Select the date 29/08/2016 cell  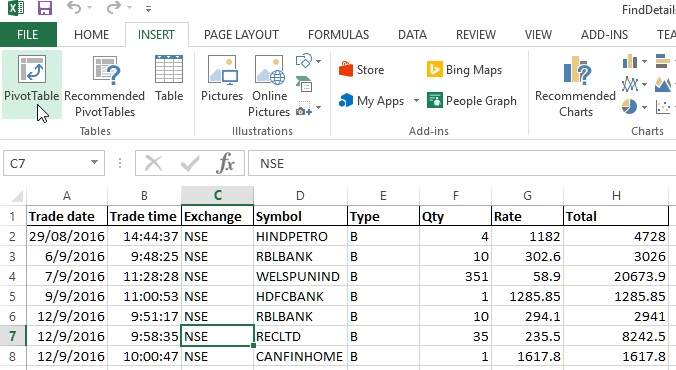point(67,236)
